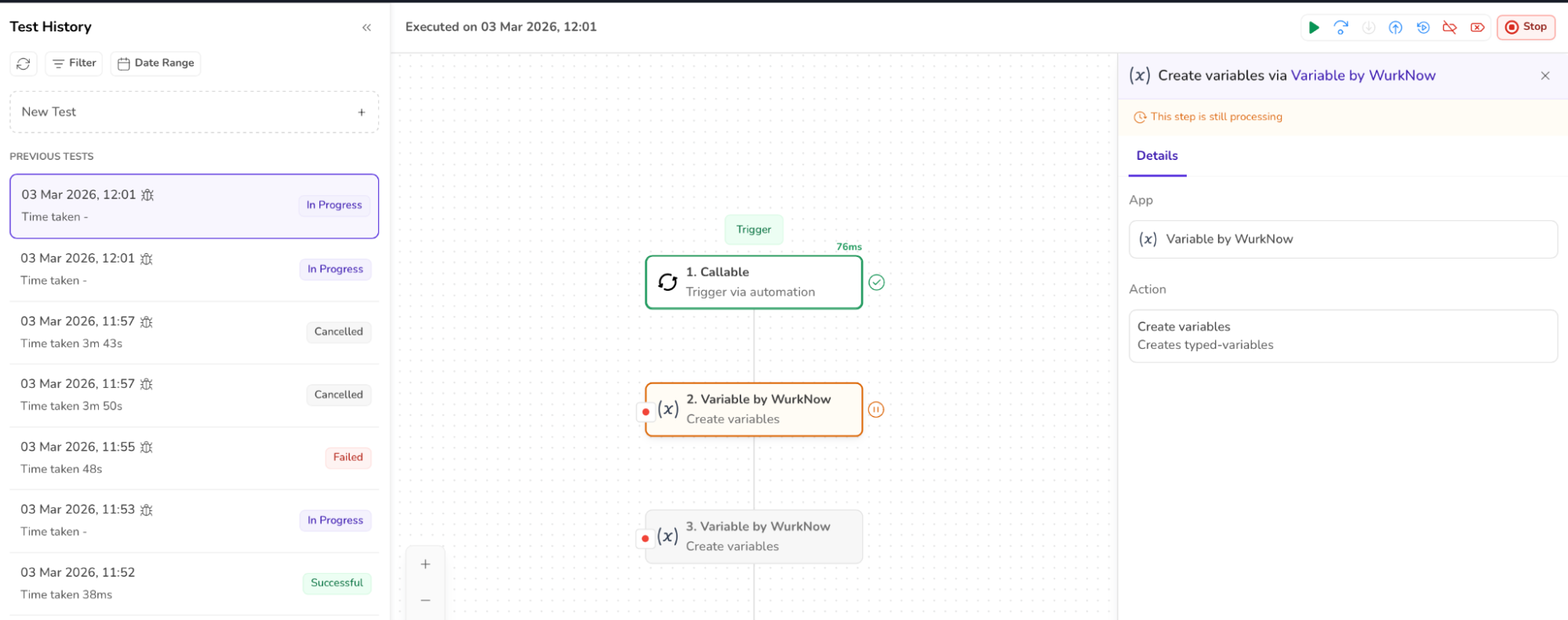The image size is (1568, 620).
Task: Resume execution with the green play icon
Action: (x=1314, y=27)
